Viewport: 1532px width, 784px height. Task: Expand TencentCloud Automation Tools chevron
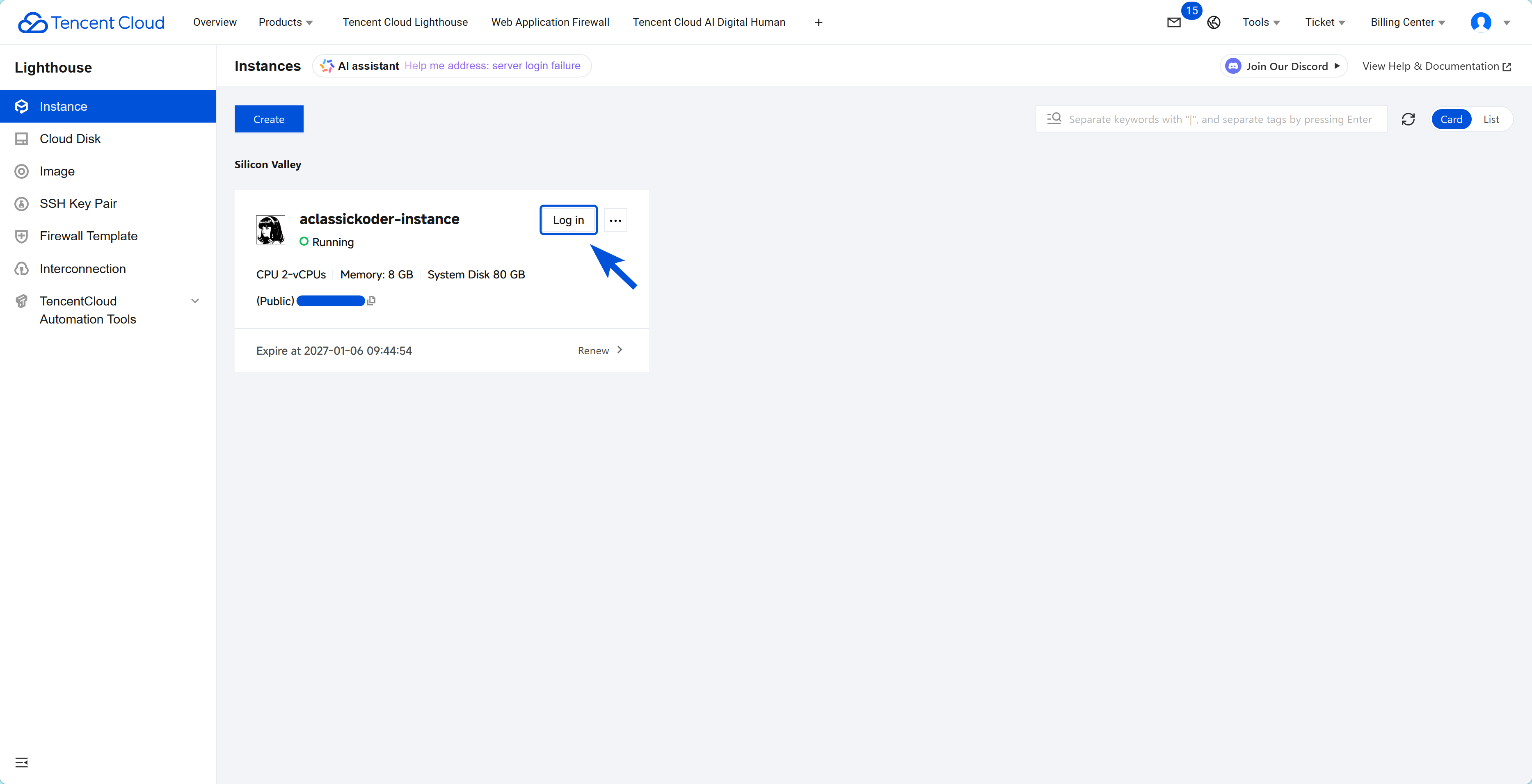coord(195,301)
